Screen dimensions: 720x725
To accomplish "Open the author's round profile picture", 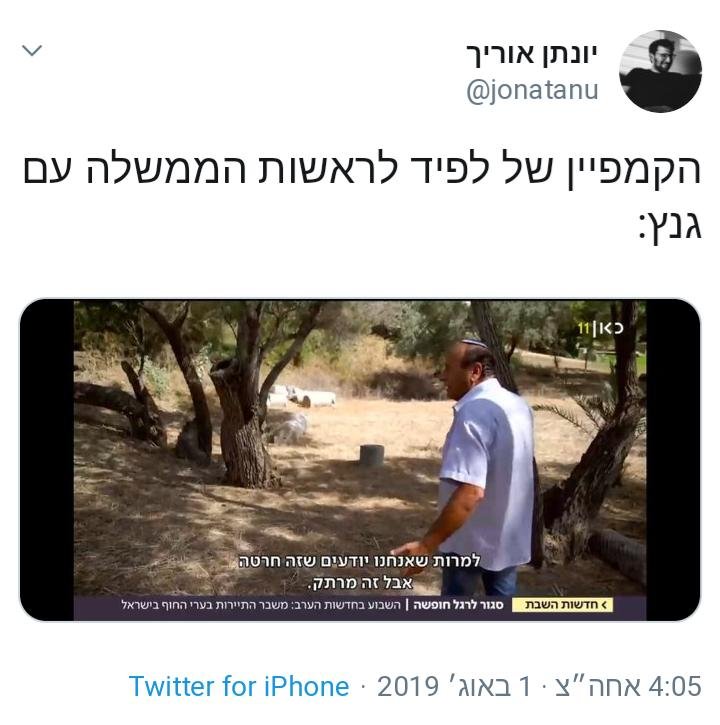I will (660, 71).
